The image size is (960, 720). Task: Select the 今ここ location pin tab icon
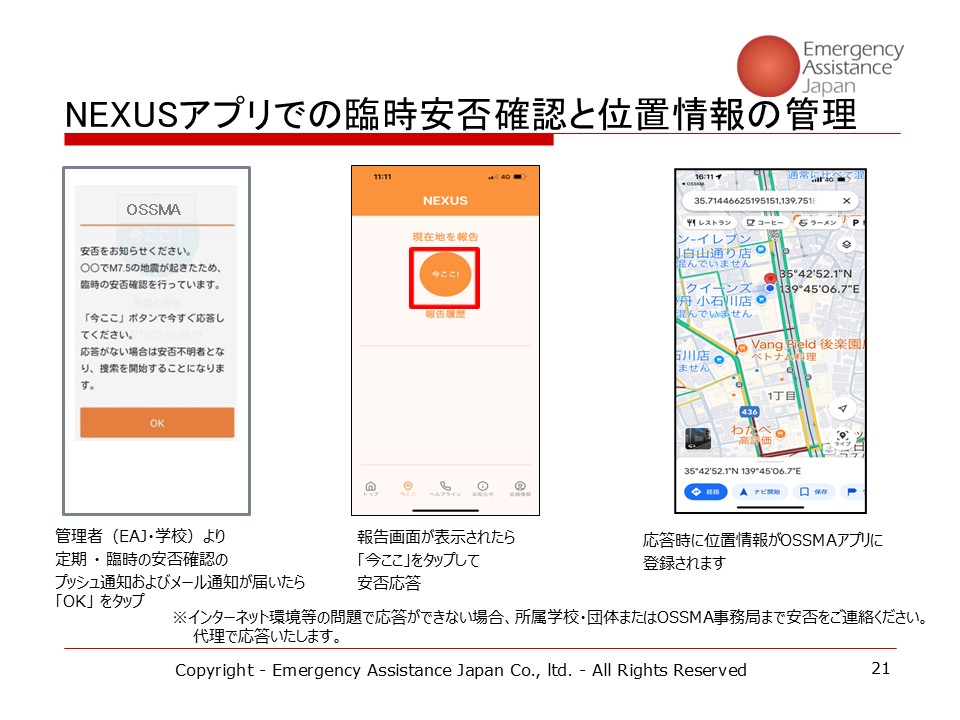click(x=408, y=486)
